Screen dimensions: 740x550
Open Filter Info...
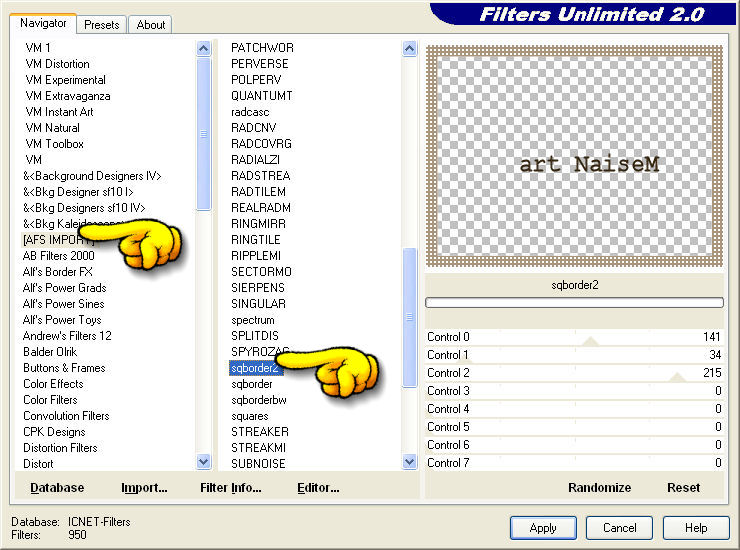click(x=230, y=488)
